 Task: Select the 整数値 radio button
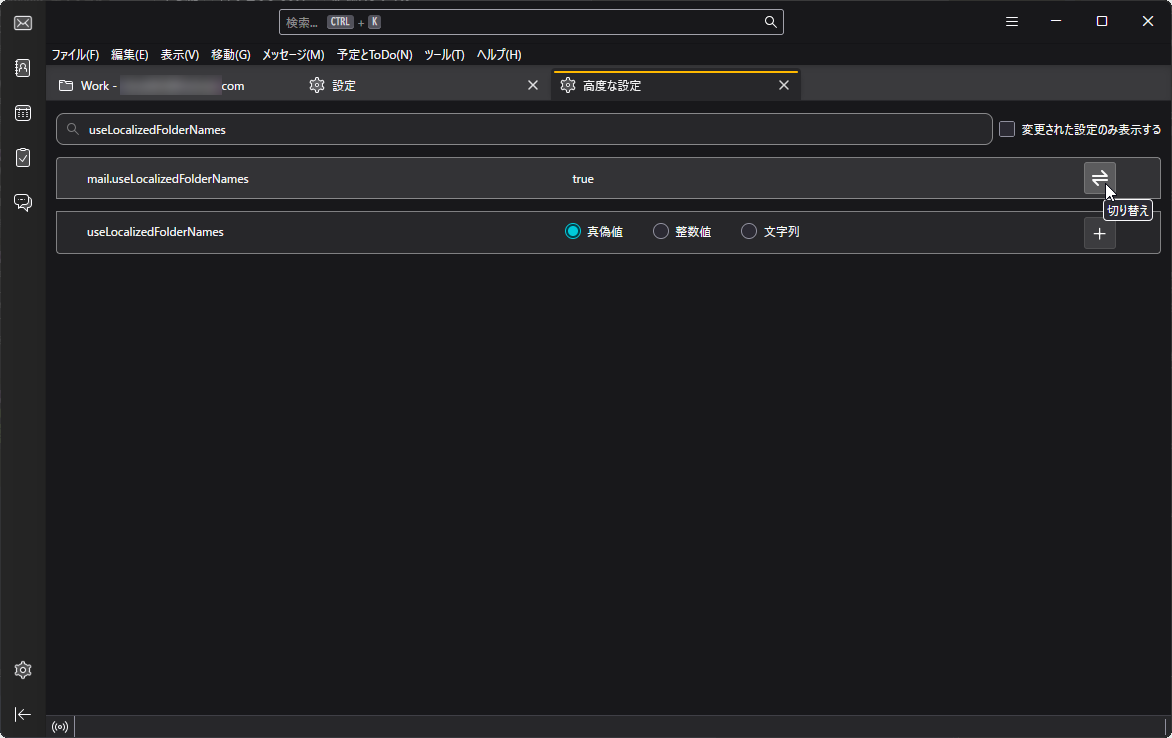tap(660, 230)
